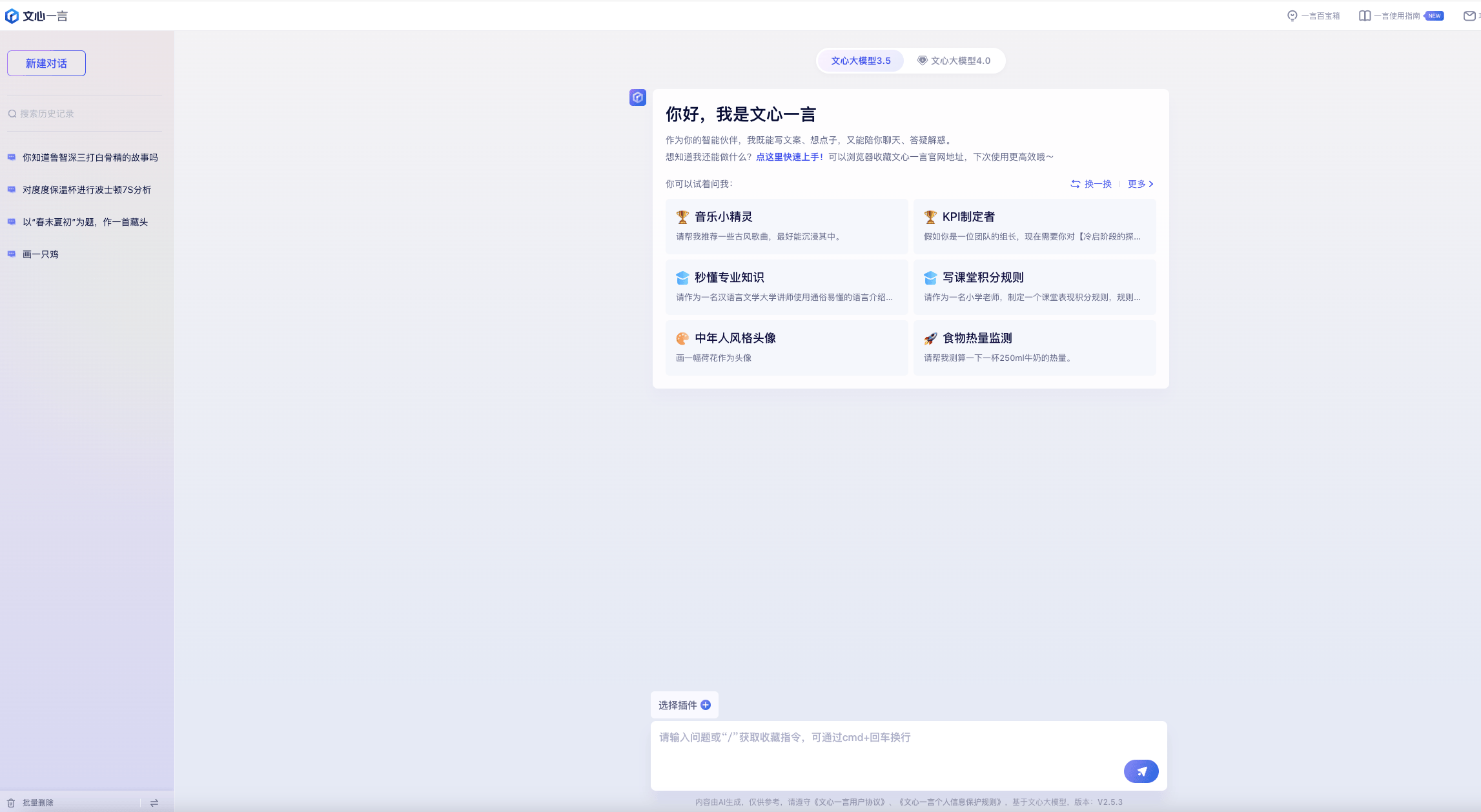Screen dimensions: 1481x812
Task: Click 一言使用指南 label in header
Action: tap(1396, 16)
